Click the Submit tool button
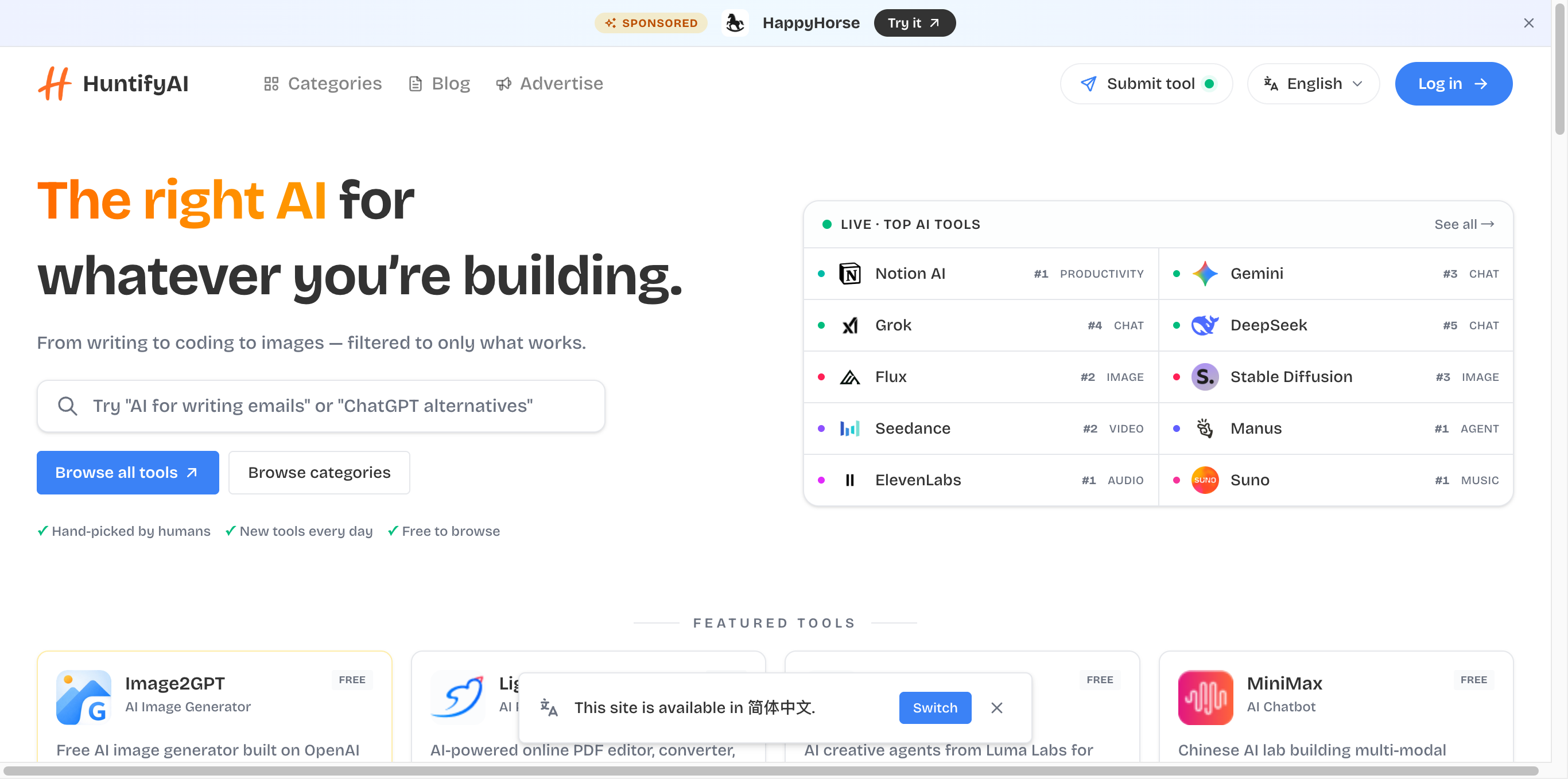 (x=1146, y=83)
